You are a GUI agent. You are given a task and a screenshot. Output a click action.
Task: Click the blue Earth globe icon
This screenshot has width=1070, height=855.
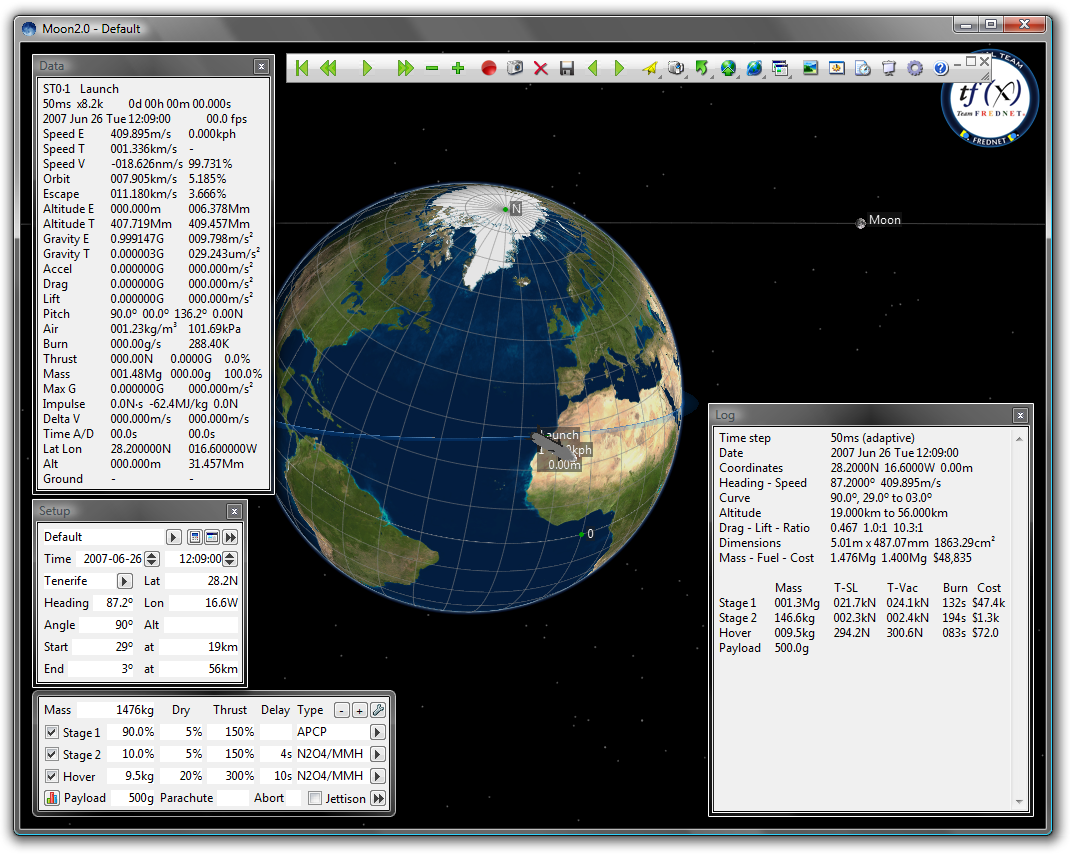(x=754, y=68)
